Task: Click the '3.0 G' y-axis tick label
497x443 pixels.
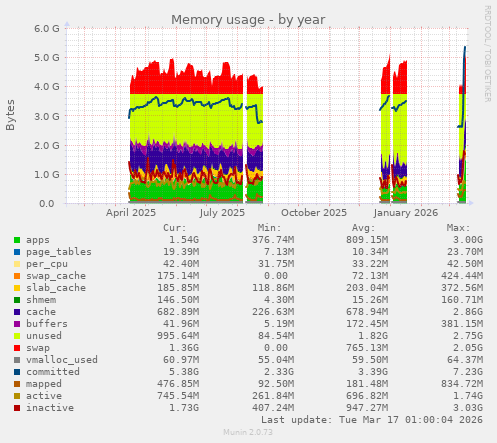Action: 47,116
